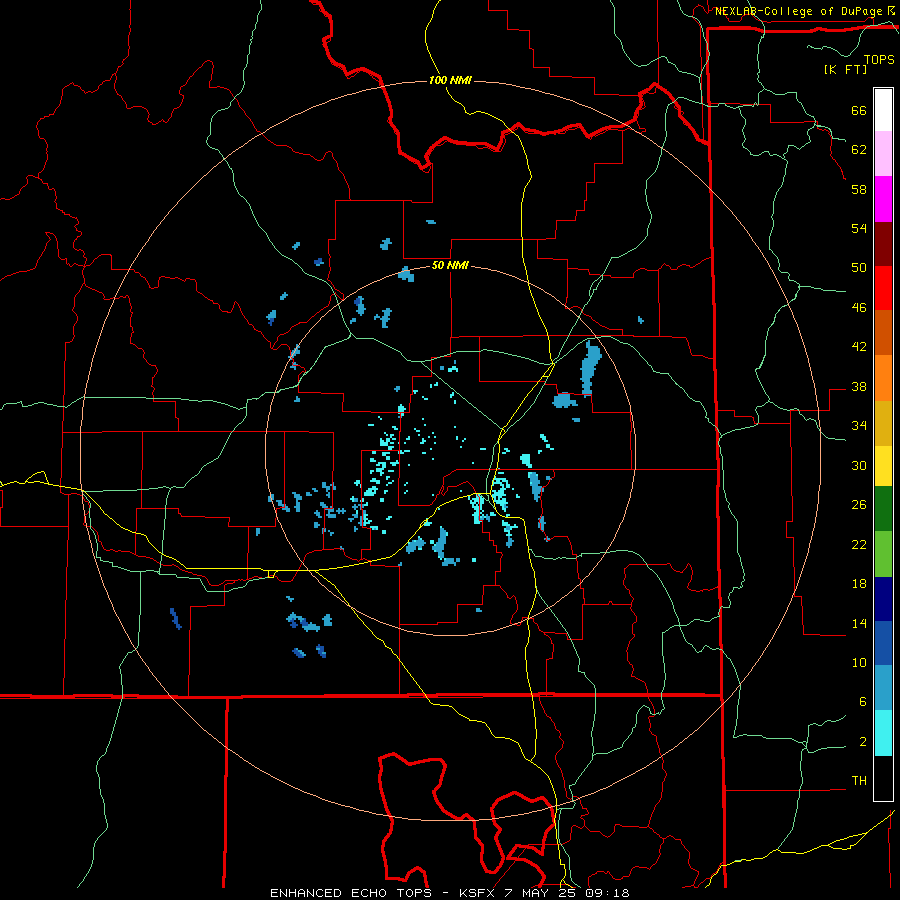The height and width of the screenshot is (900, 900).
Task: Click the "[K FT]" units label
Action: pos(845,70)
